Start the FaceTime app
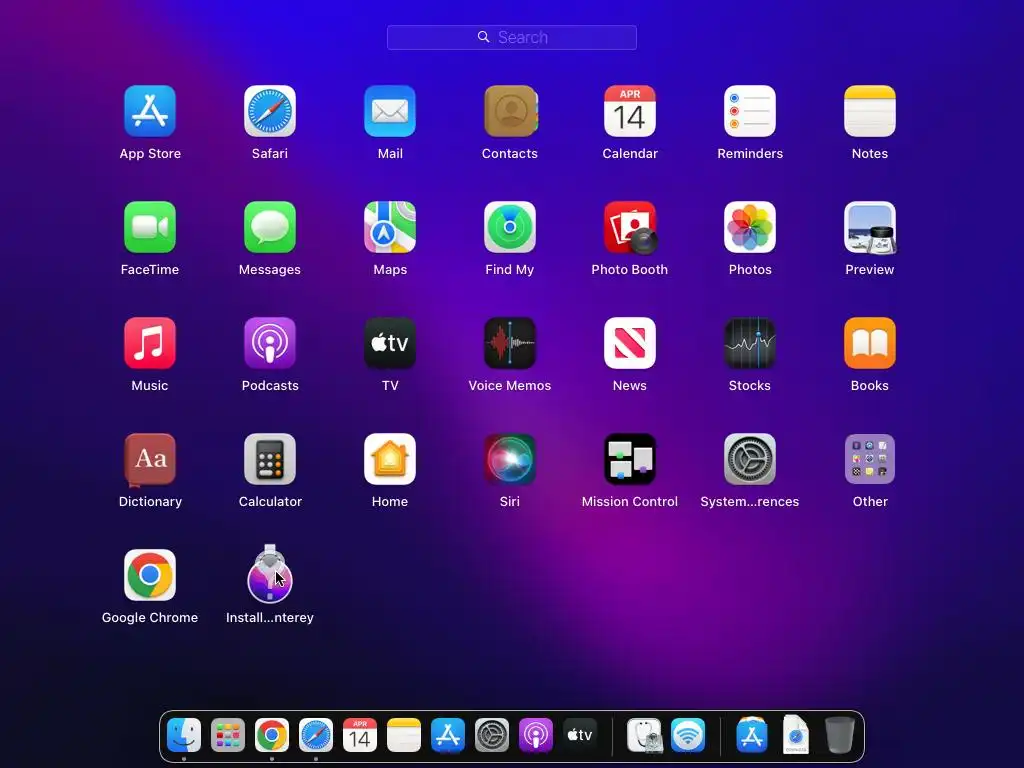Viewport: 1024px width, 768px height. 150,227
